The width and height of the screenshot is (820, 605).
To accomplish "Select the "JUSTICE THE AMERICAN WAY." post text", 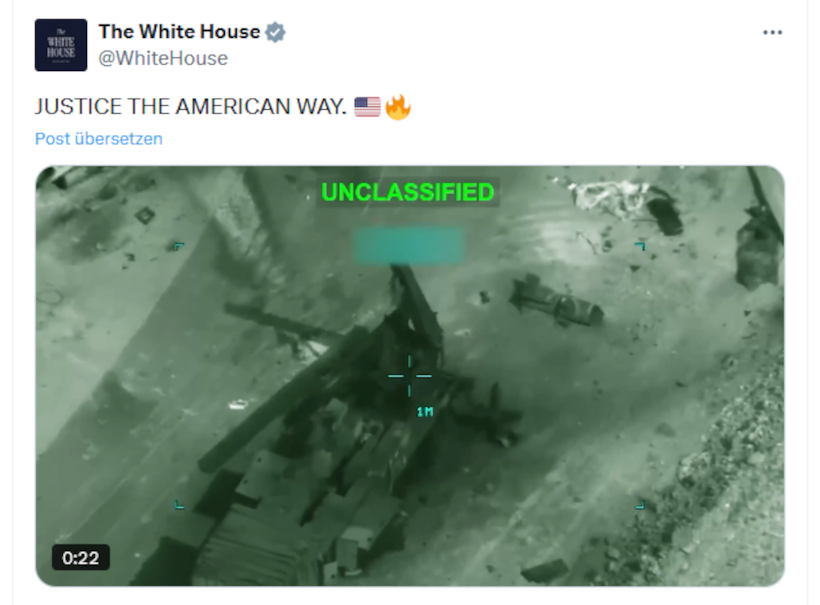I will [190, 107].
